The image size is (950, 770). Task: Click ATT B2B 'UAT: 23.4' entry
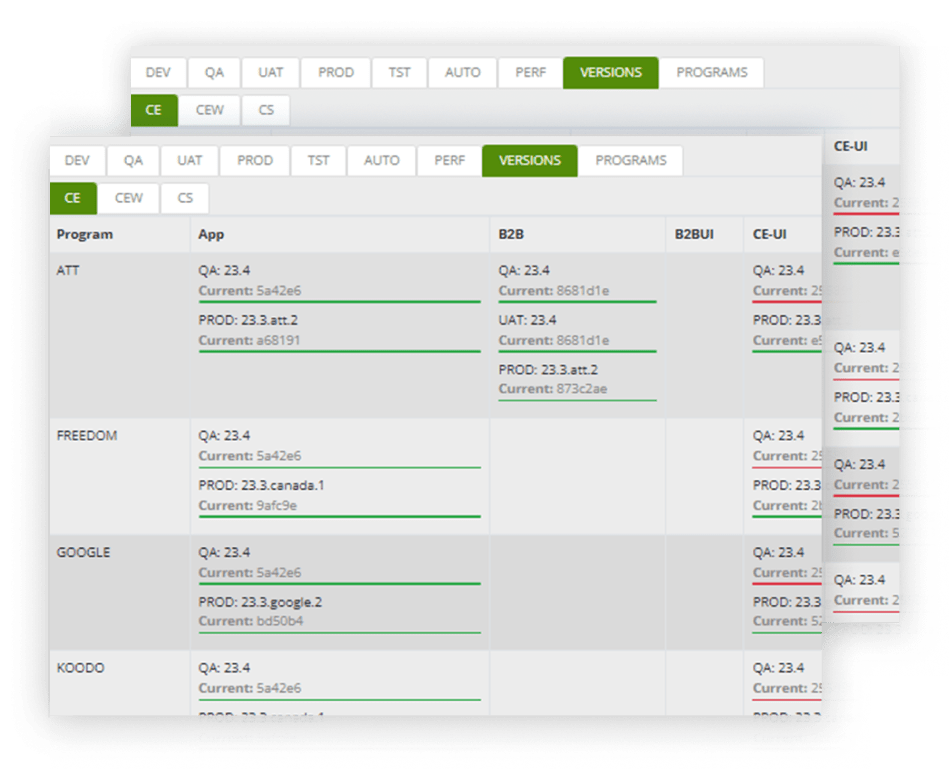(527, 320)
